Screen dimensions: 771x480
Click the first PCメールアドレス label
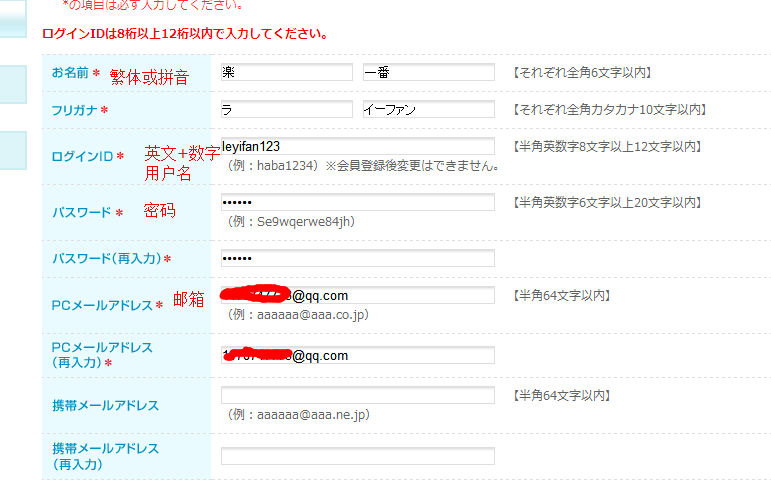[x=101, y=305]
